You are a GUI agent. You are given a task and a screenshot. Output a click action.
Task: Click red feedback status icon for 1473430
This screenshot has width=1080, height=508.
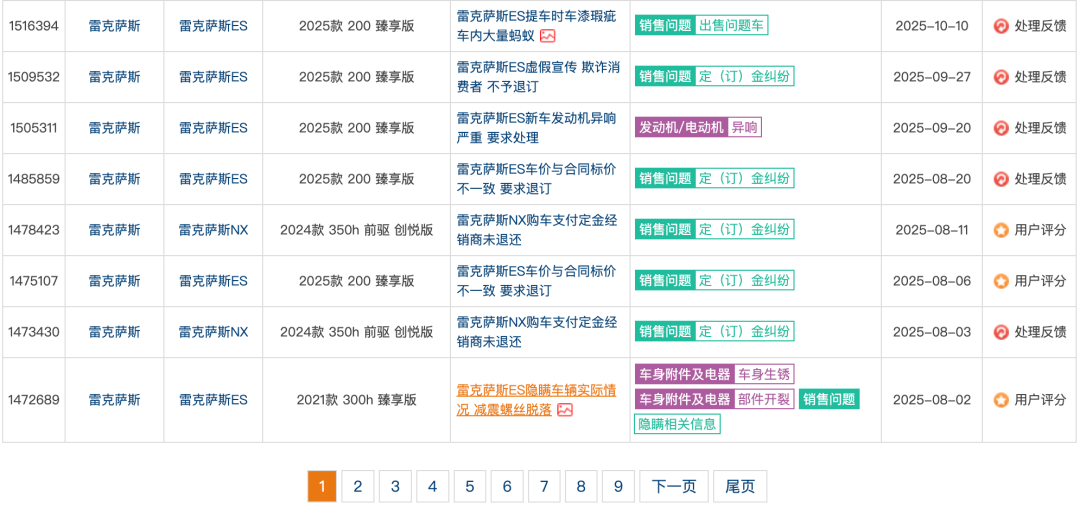pyautogui.click(x=1001, y=332)
